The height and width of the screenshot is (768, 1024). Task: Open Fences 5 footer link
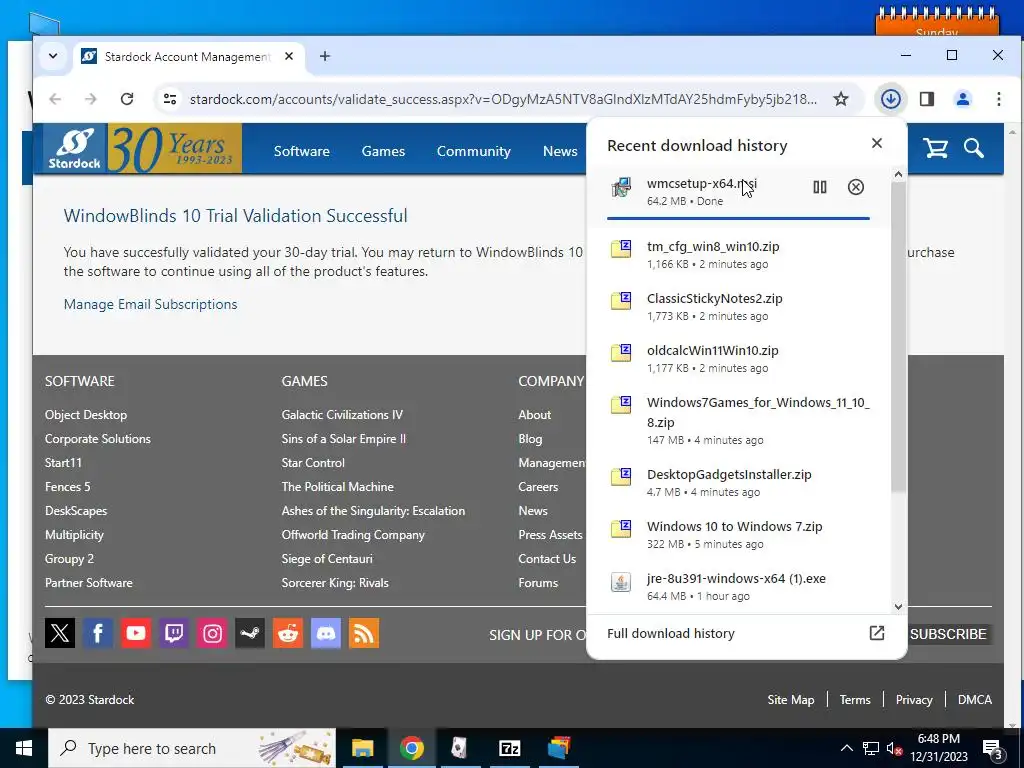click(x=67, y=487)
